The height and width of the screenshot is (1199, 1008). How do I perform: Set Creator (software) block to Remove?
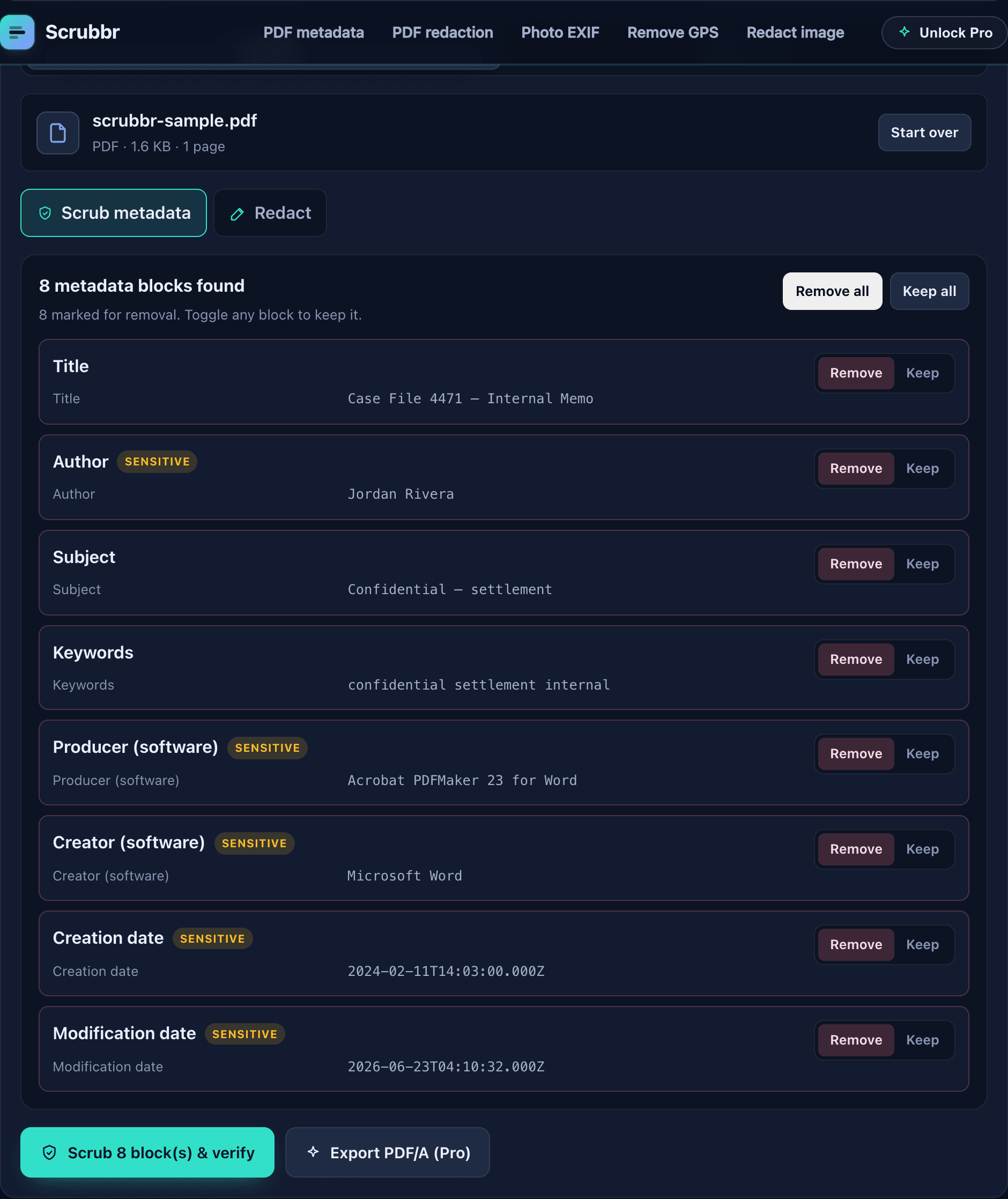click(x=855, y=849)
